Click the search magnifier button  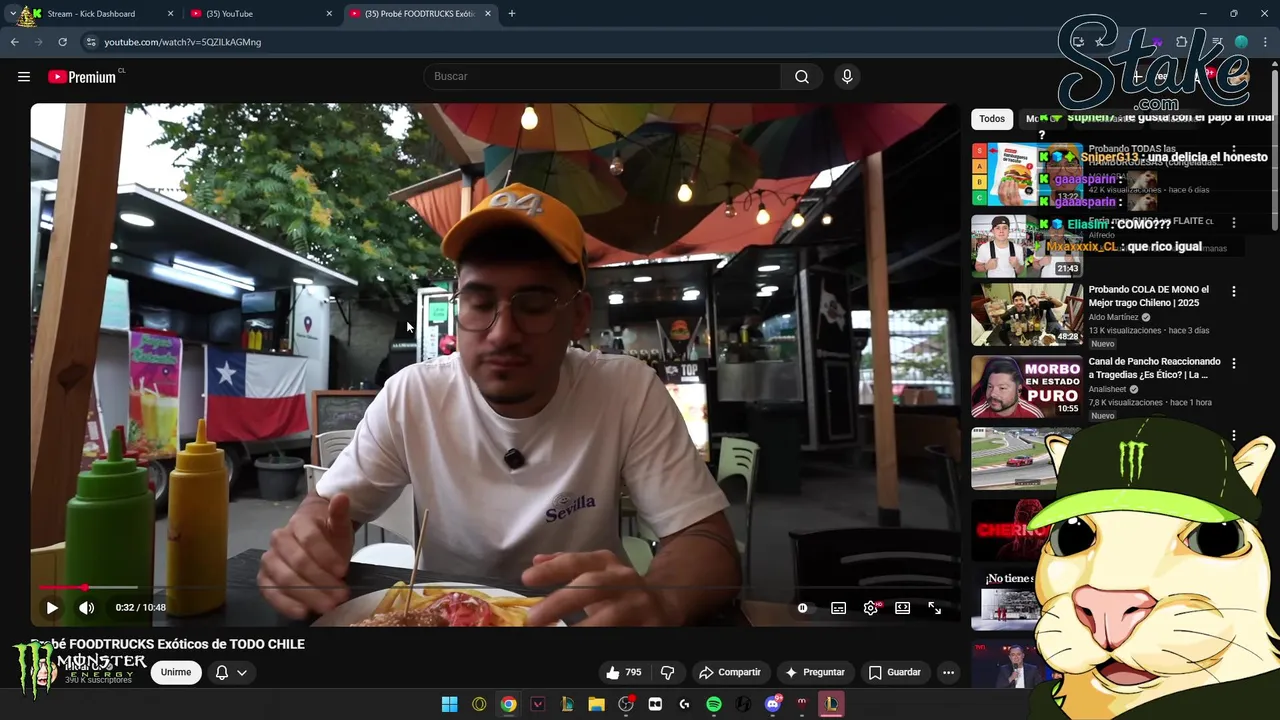[x=802, y=77]
